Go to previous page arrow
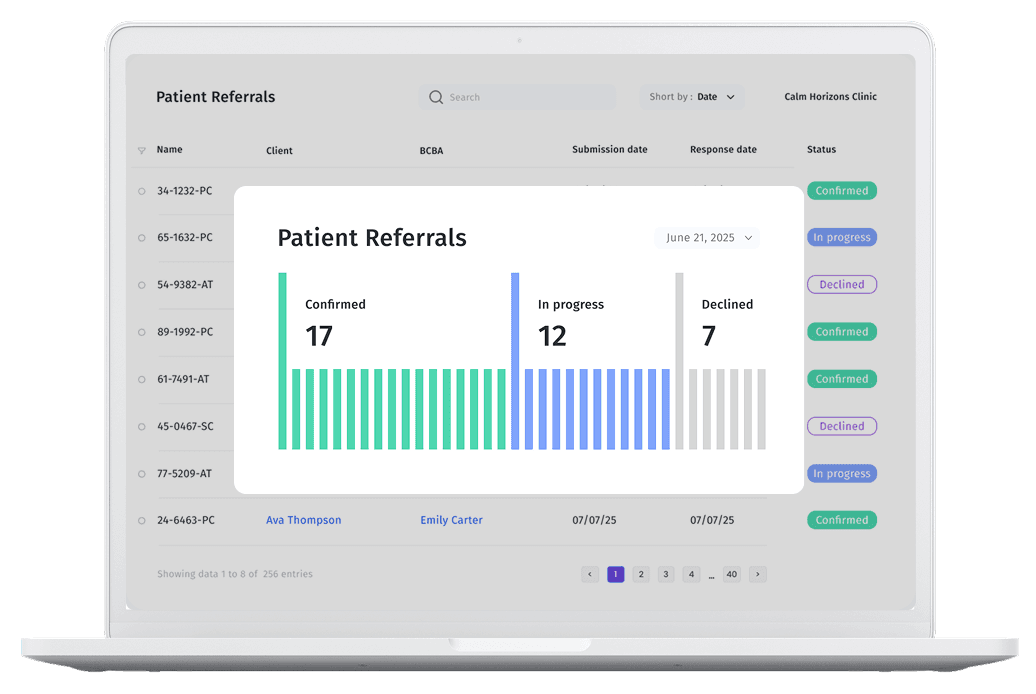The width and height of the screenshot is (1036, 694). [x=590, y=574]
